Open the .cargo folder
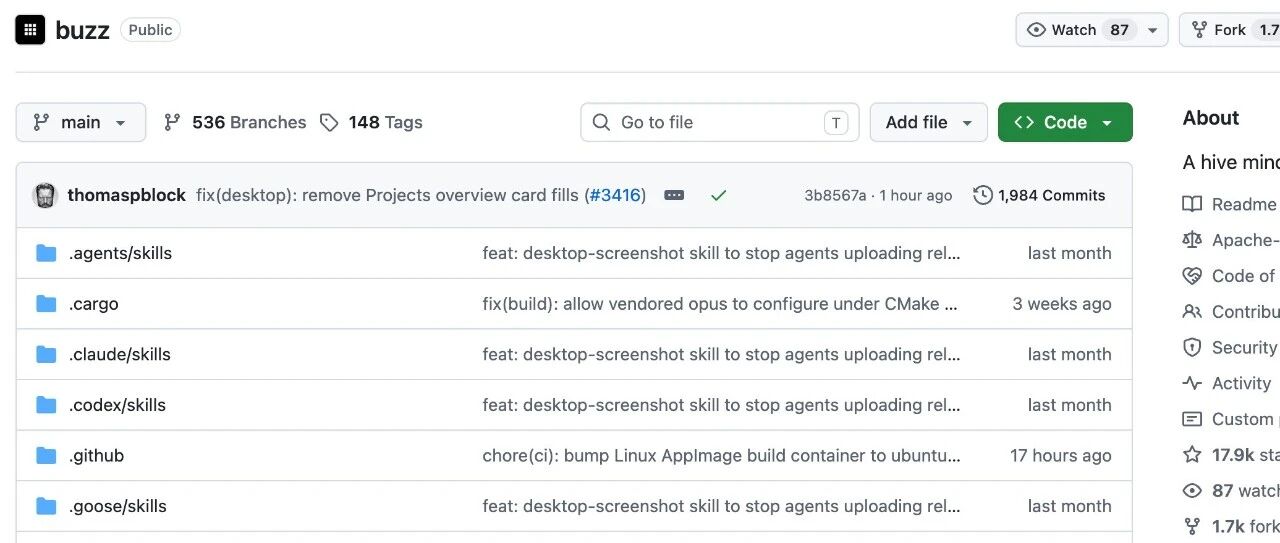Image resolution: width=1280 pixels, height=543 pixels. click(x=93, y=304)
